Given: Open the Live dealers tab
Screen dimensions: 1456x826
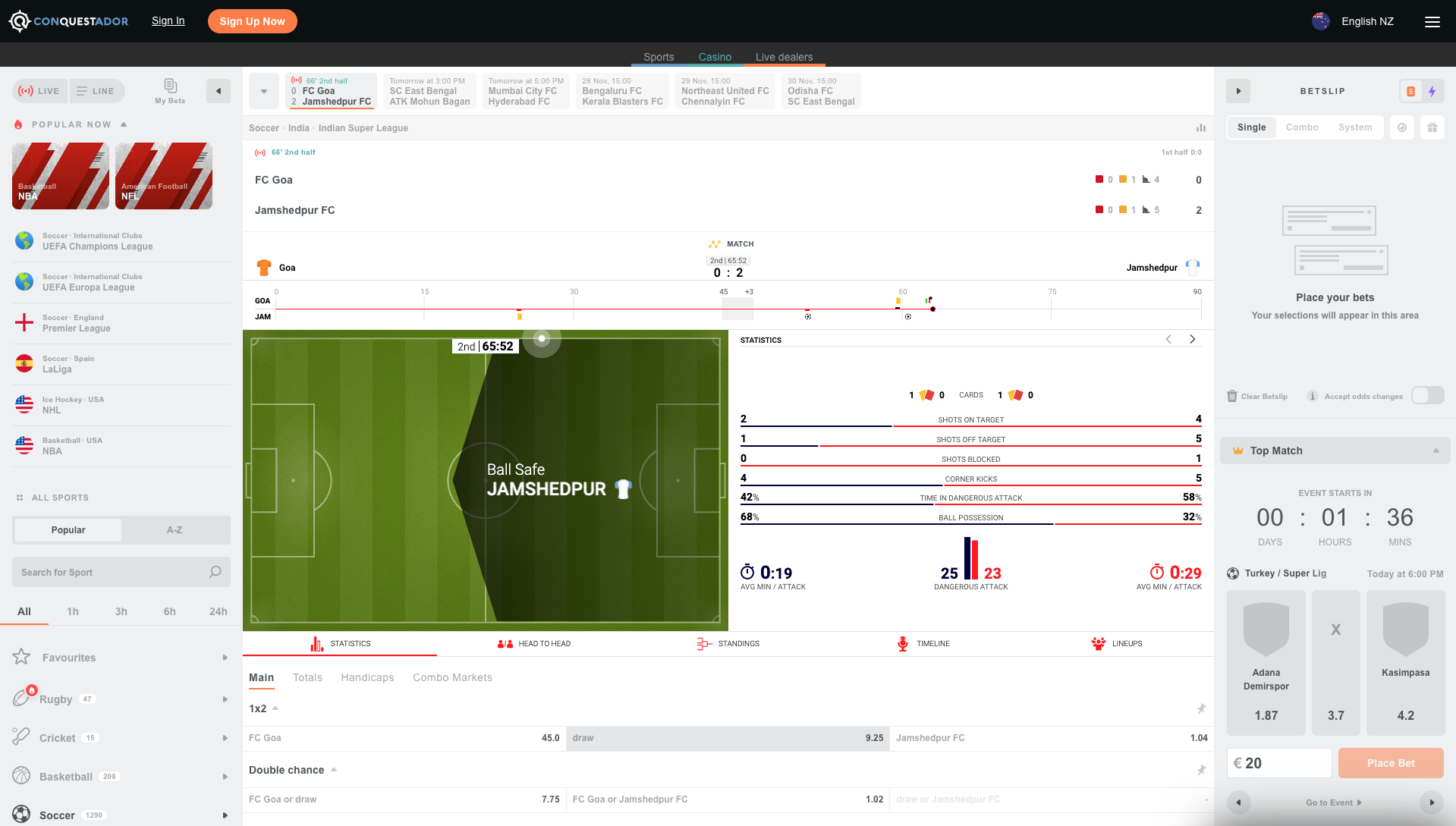Looking at the screenshot, I should pyautogui.click(x=784, y=57).
